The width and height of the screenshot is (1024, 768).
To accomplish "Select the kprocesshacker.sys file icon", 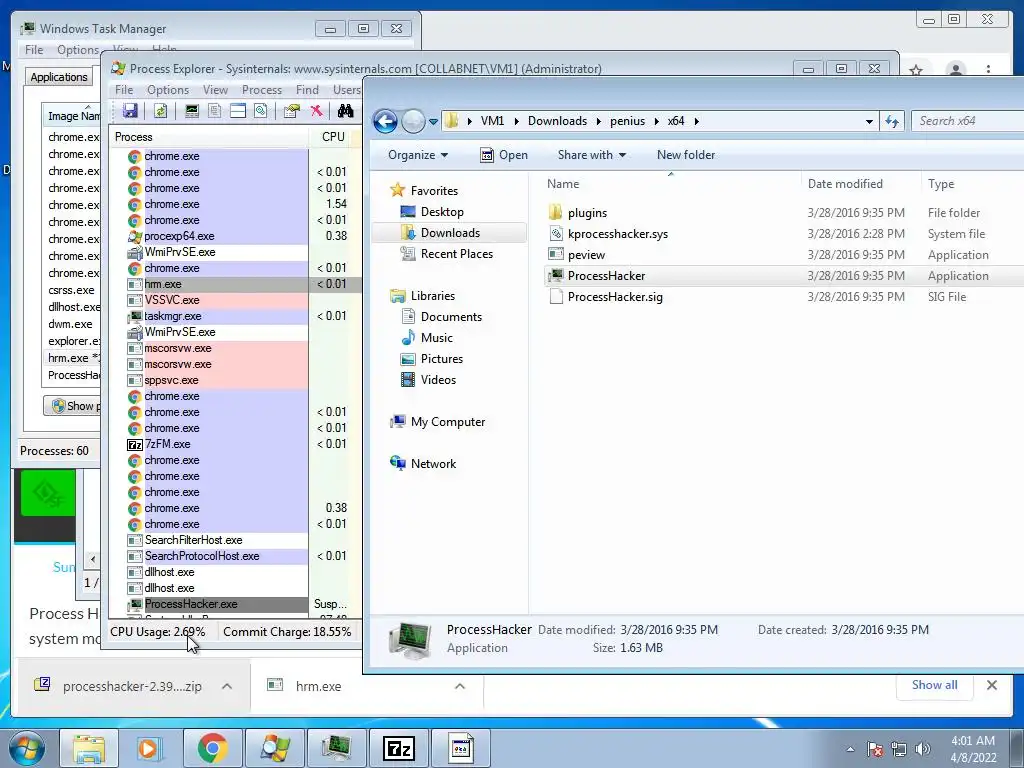I will coord(556,234).
